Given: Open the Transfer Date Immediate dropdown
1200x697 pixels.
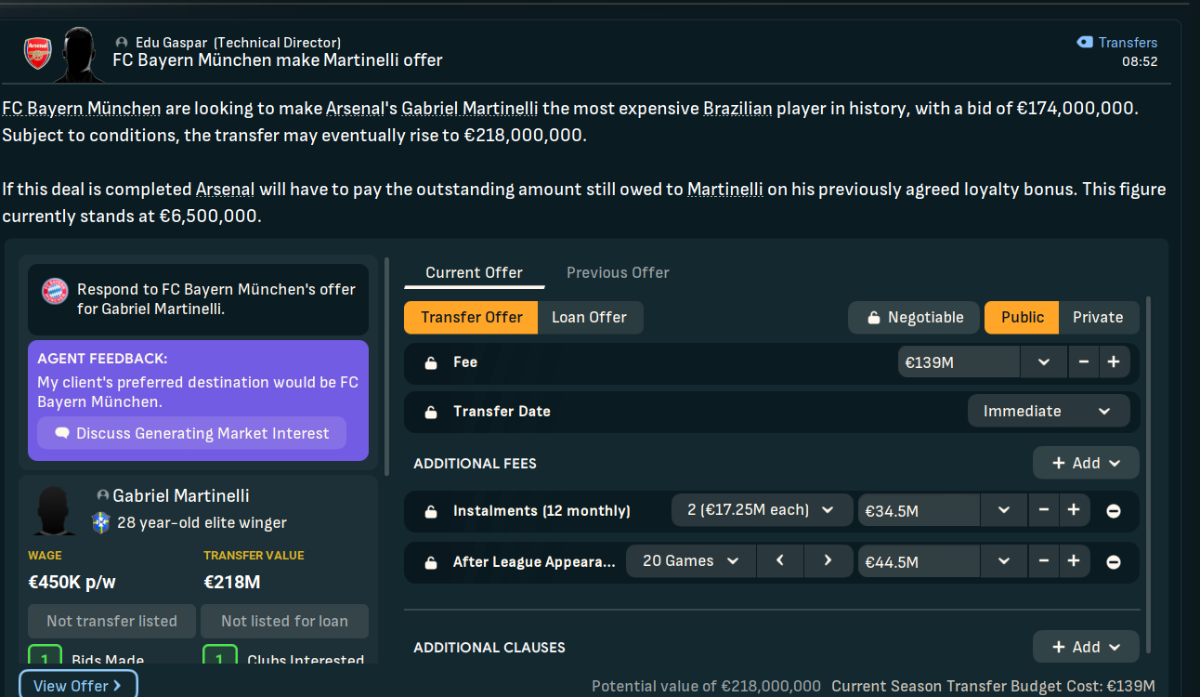Looking at the screenshot, I should pyautogui.click(x=1048, y=411).
